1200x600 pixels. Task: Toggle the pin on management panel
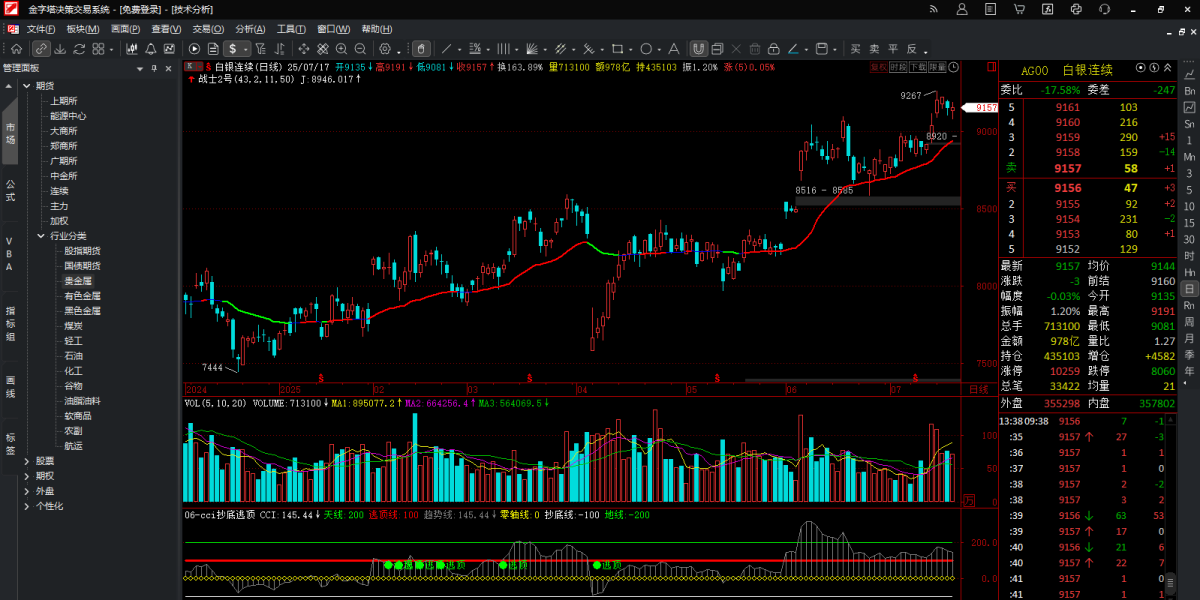(x=154, y=68)
